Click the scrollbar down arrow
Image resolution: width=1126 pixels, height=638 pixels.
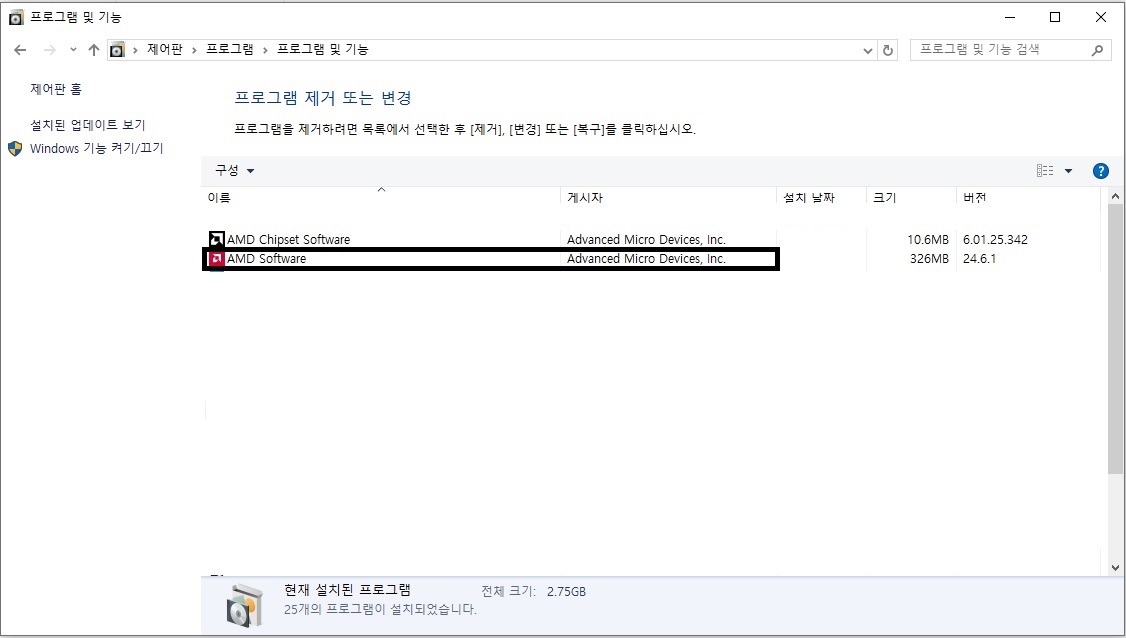click(x=1115, y=568)
